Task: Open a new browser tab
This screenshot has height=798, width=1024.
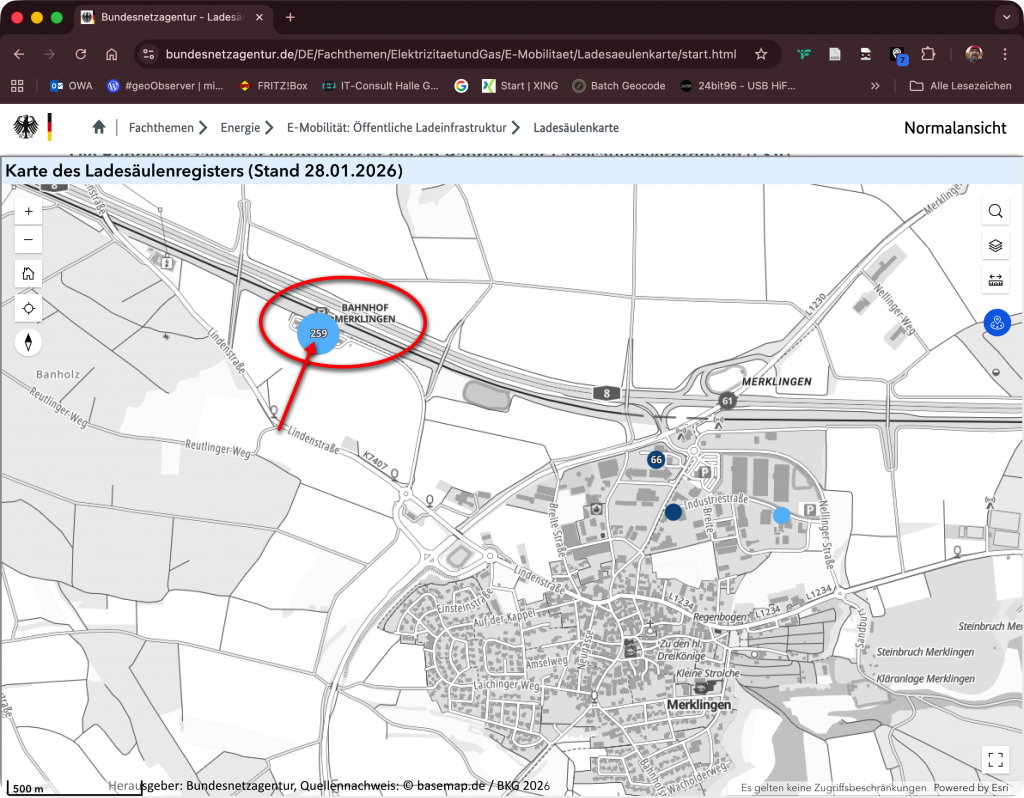Action: pyautogui.click(x=290, y=17)
